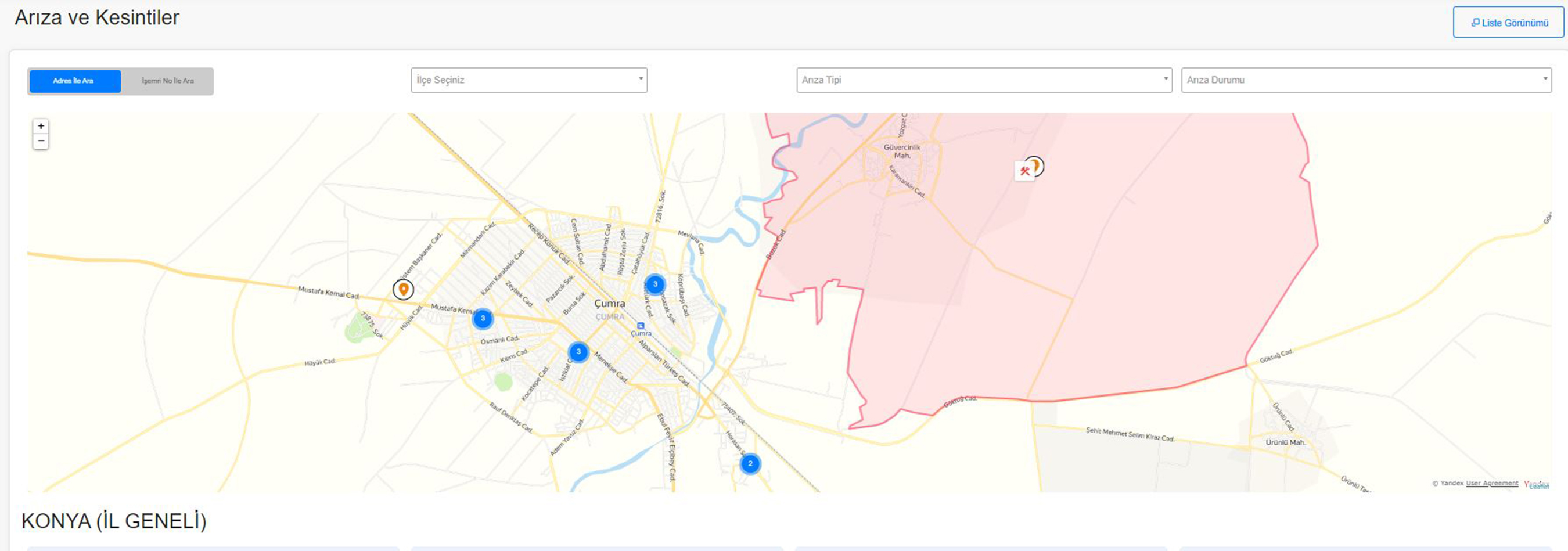Select the 'Adres İle Ara' search mode
Screen dimensions: 1568x551
click(74, 81)
